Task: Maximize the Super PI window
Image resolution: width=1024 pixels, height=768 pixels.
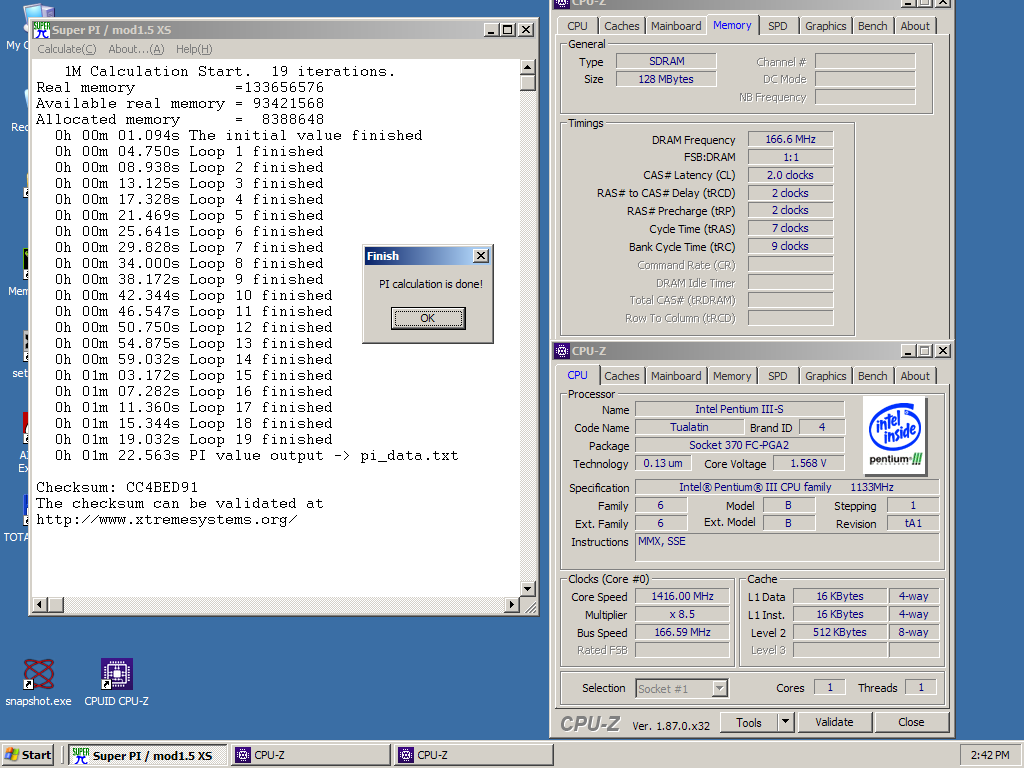Action: tap(507, 29)
